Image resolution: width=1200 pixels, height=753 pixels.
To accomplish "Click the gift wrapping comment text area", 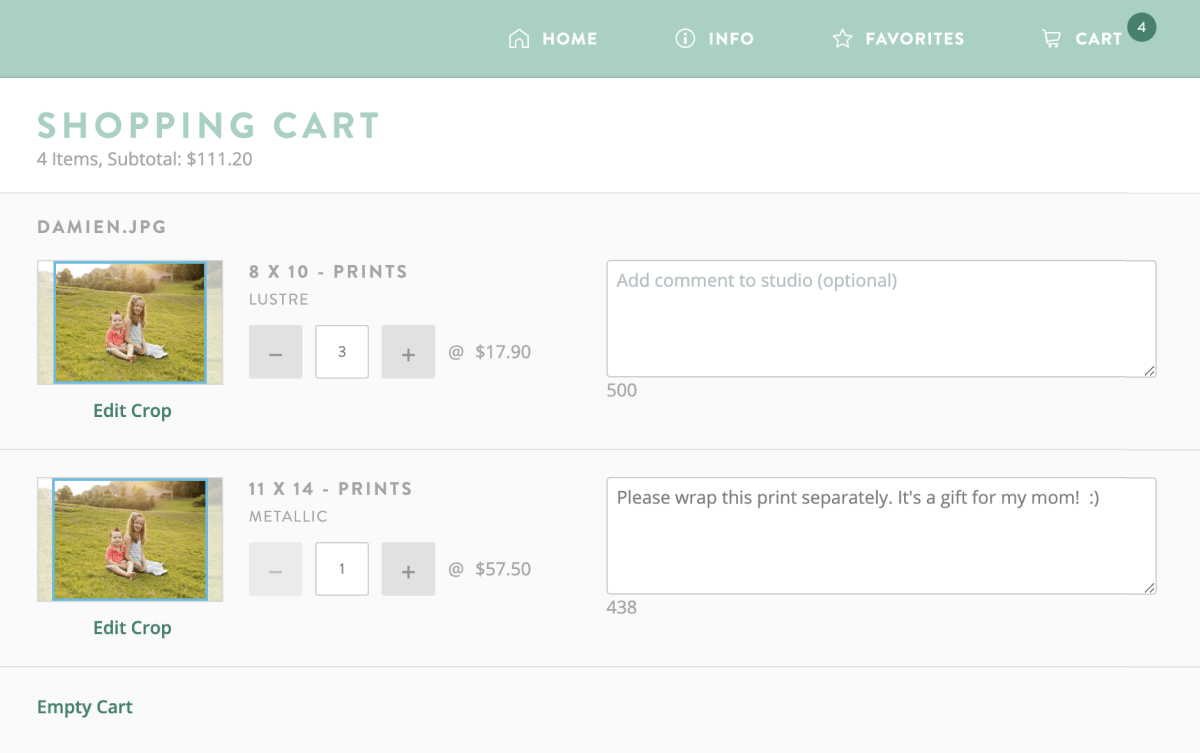I will pos(881,535).
